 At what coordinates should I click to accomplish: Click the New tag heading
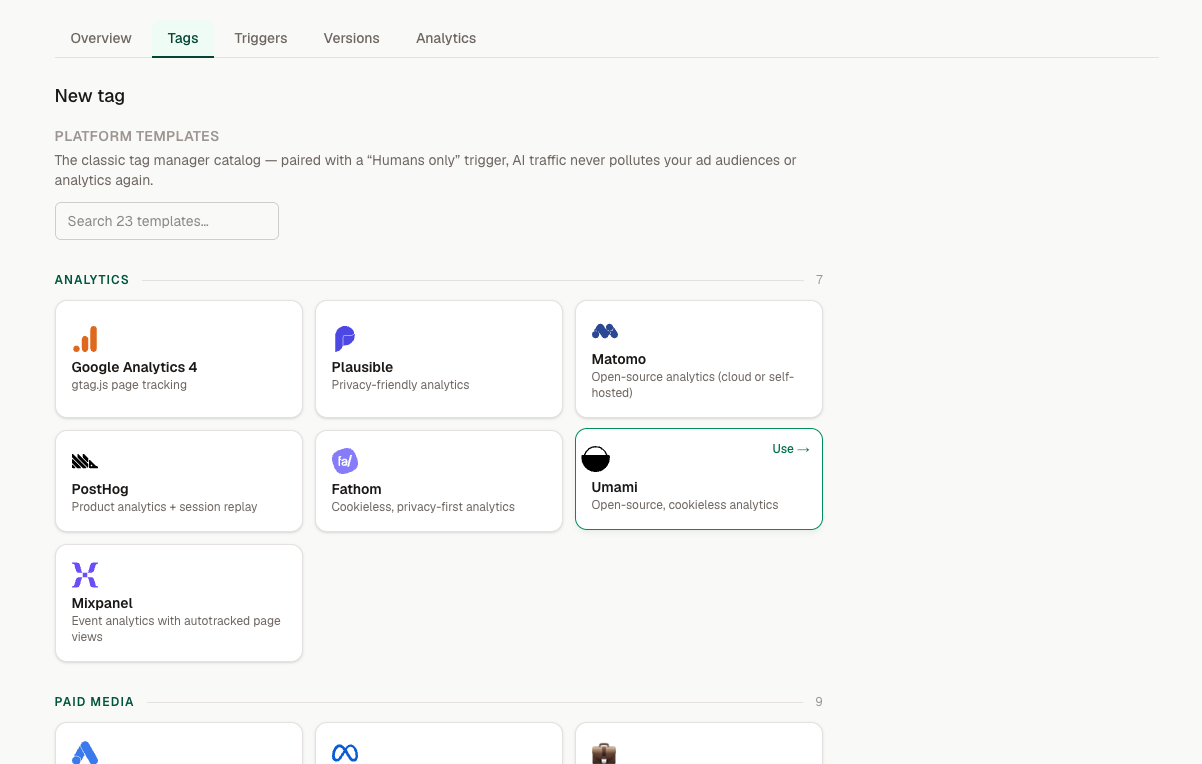pyautogui.click(x=90, y=96)
